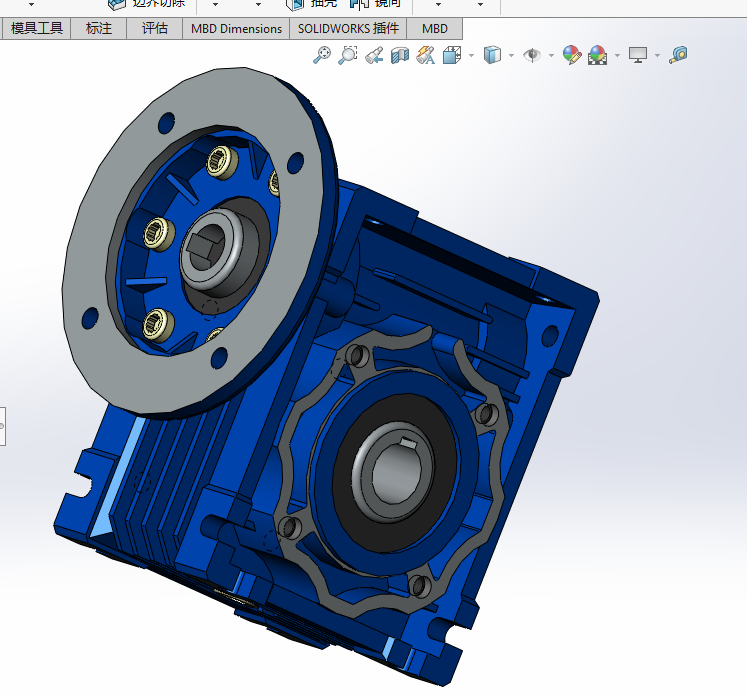
Task: Open Edit Appearance color ball
Action: click(x=571, y=55)
